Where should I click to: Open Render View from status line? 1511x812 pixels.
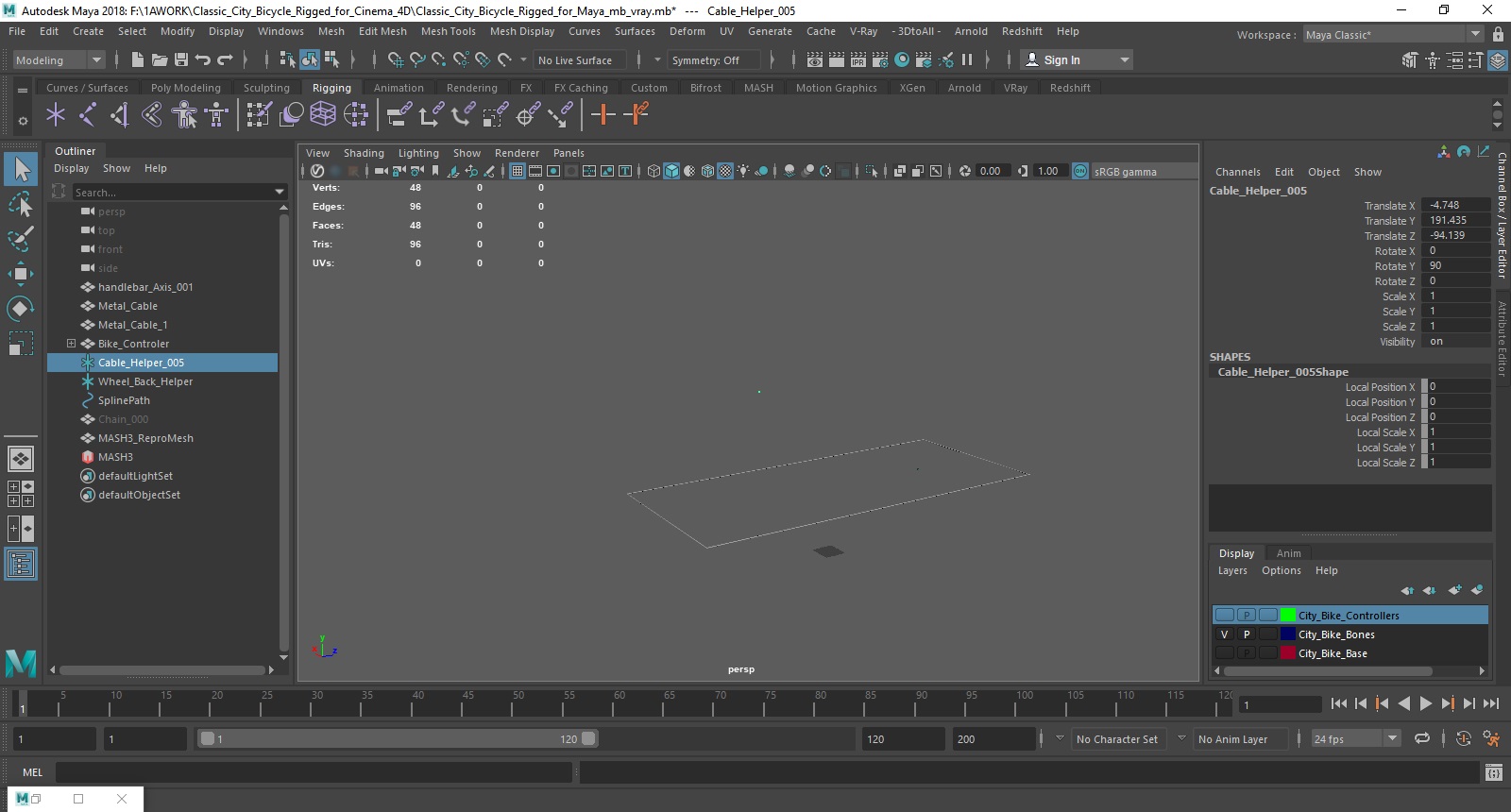click(x=814, y=59)
